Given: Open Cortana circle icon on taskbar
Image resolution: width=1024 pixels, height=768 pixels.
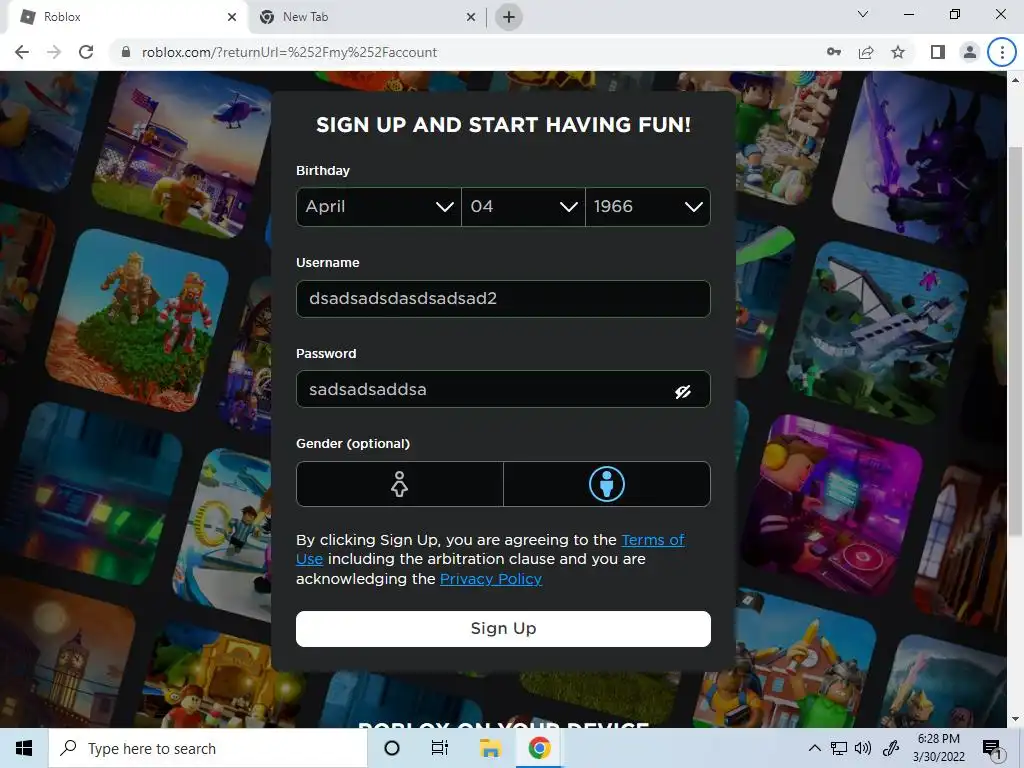Looking at the screenshot, I should point(392,748).
